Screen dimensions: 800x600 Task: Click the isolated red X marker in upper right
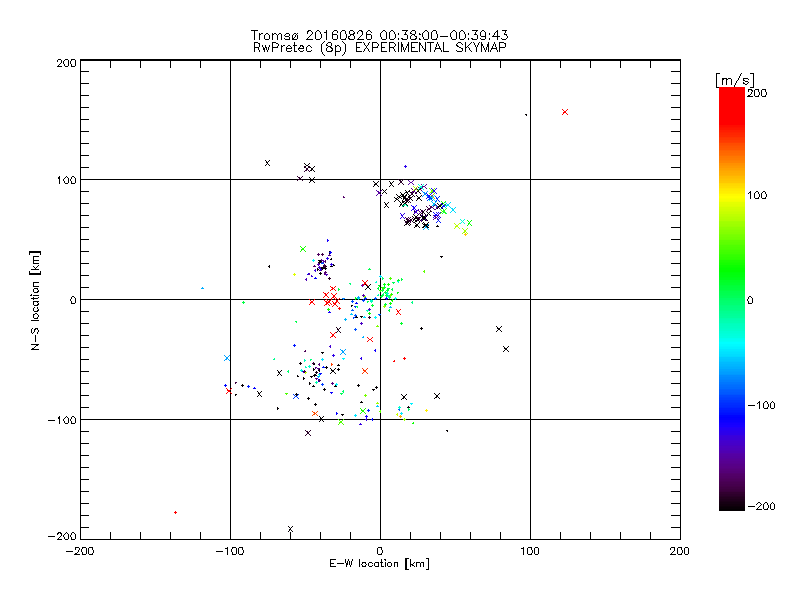pos(565,112)
